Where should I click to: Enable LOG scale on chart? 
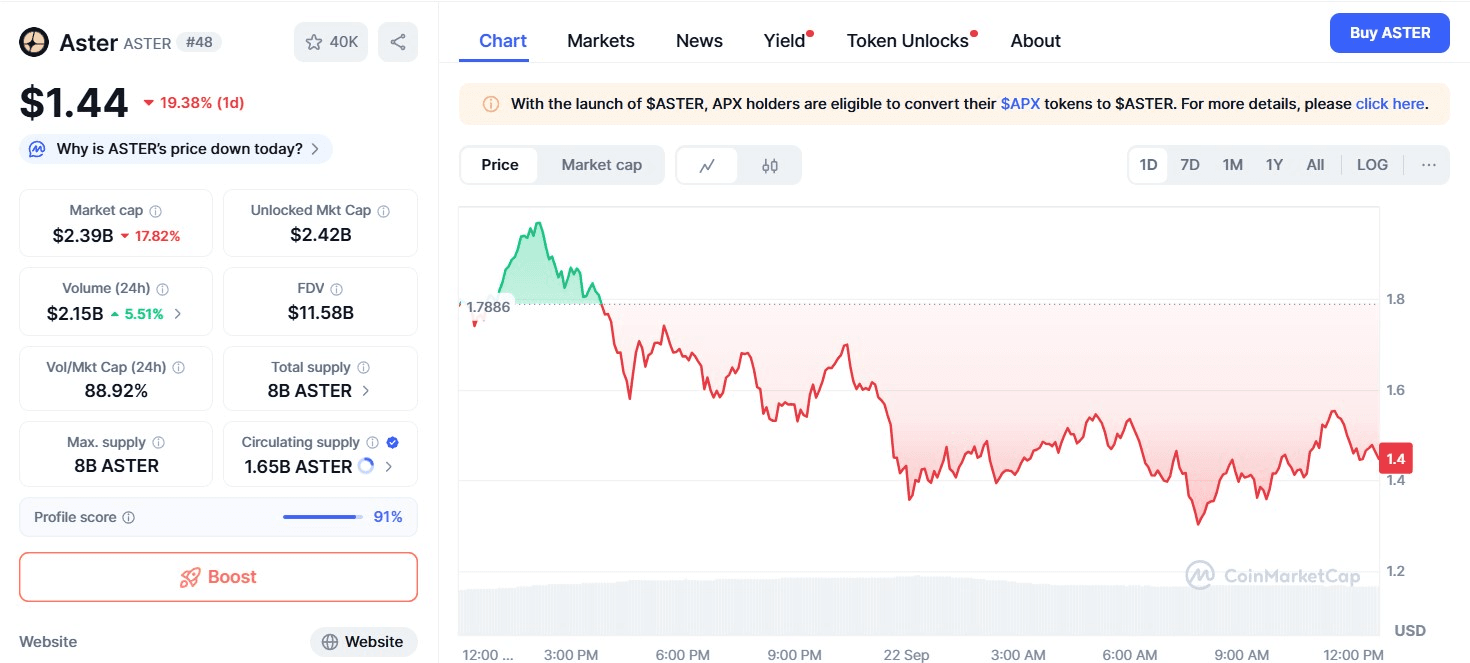click(1372, 165)
